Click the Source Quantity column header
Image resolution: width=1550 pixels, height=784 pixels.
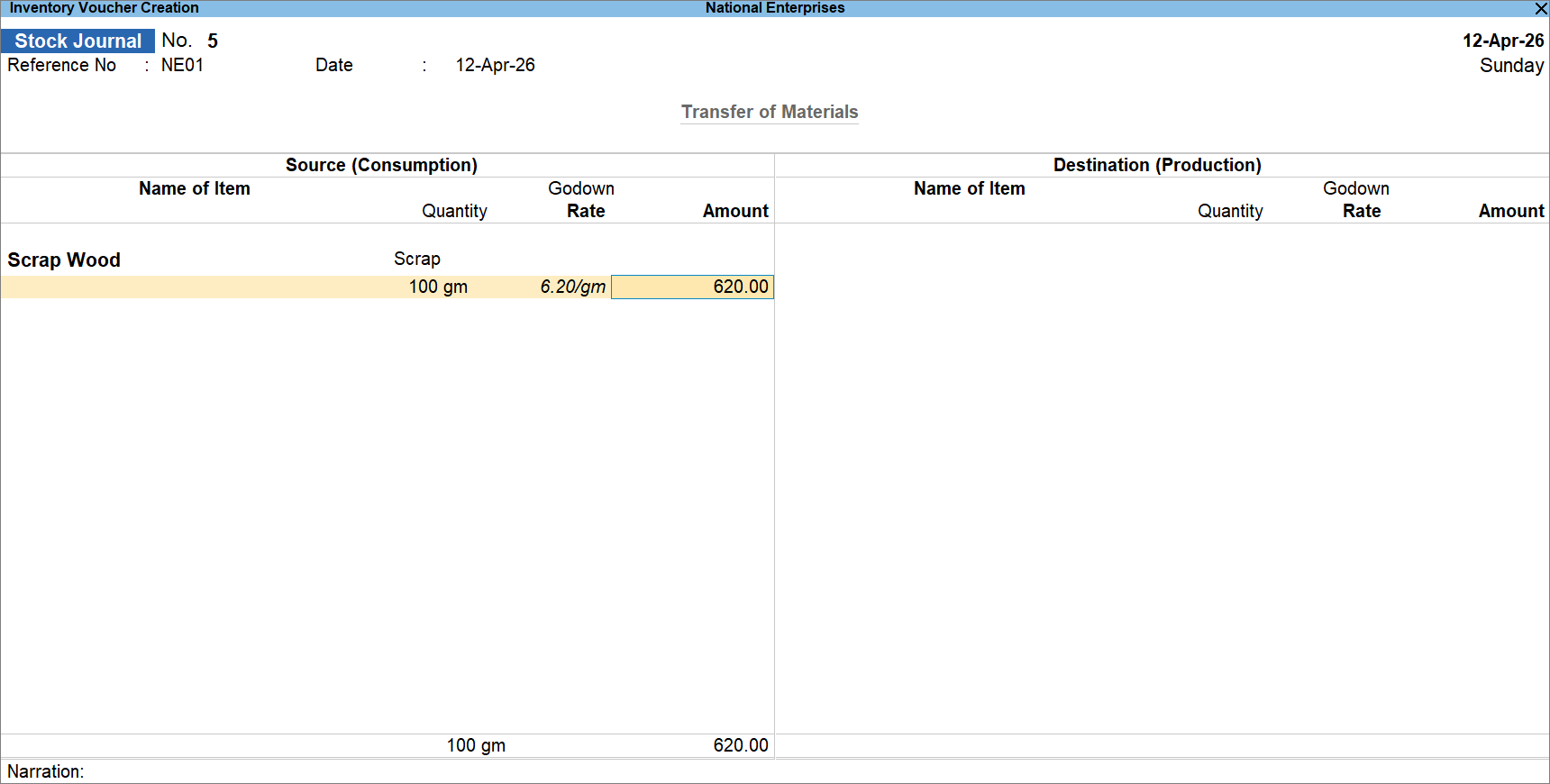(x=454, y=211)
